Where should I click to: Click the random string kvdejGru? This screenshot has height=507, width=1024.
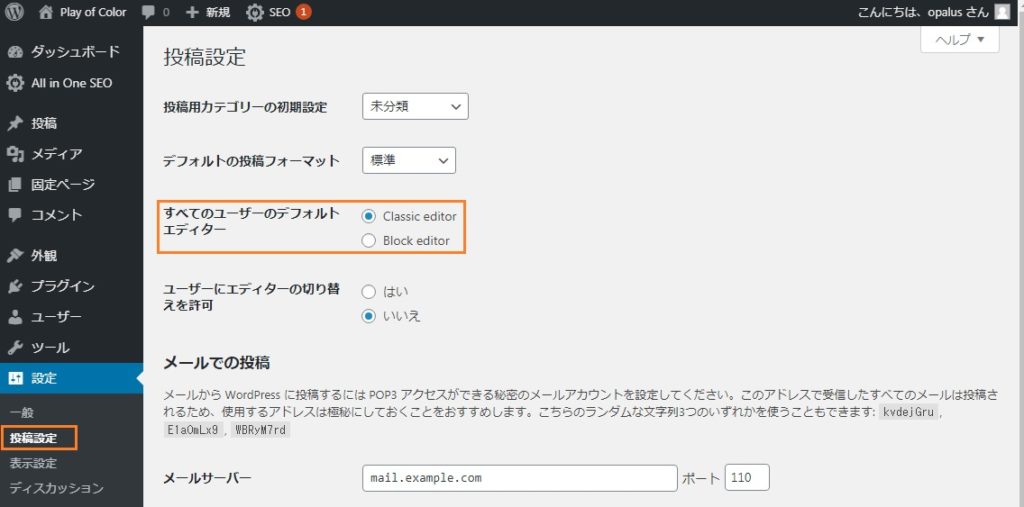tap(909, 413)
